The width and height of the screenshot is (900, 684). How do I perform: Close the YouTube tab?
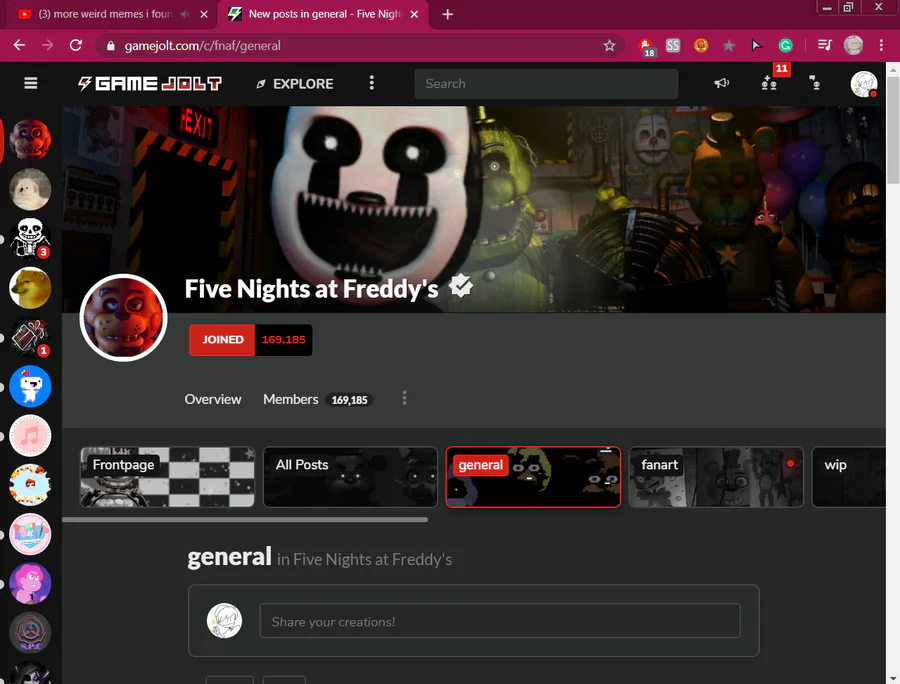(204, 14)
